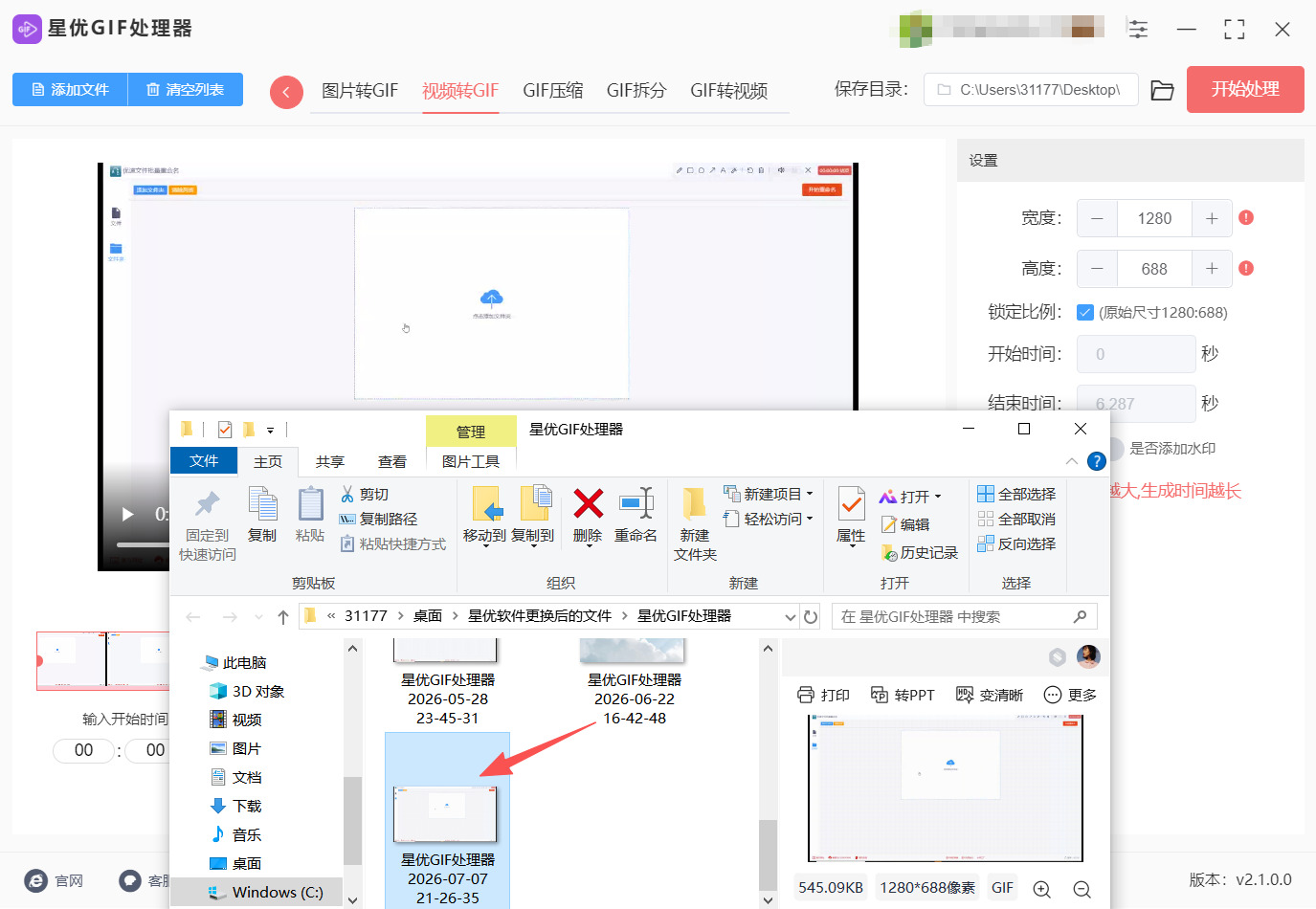
Task: Create a new folder from the ribbon
Action: (695, 525)
